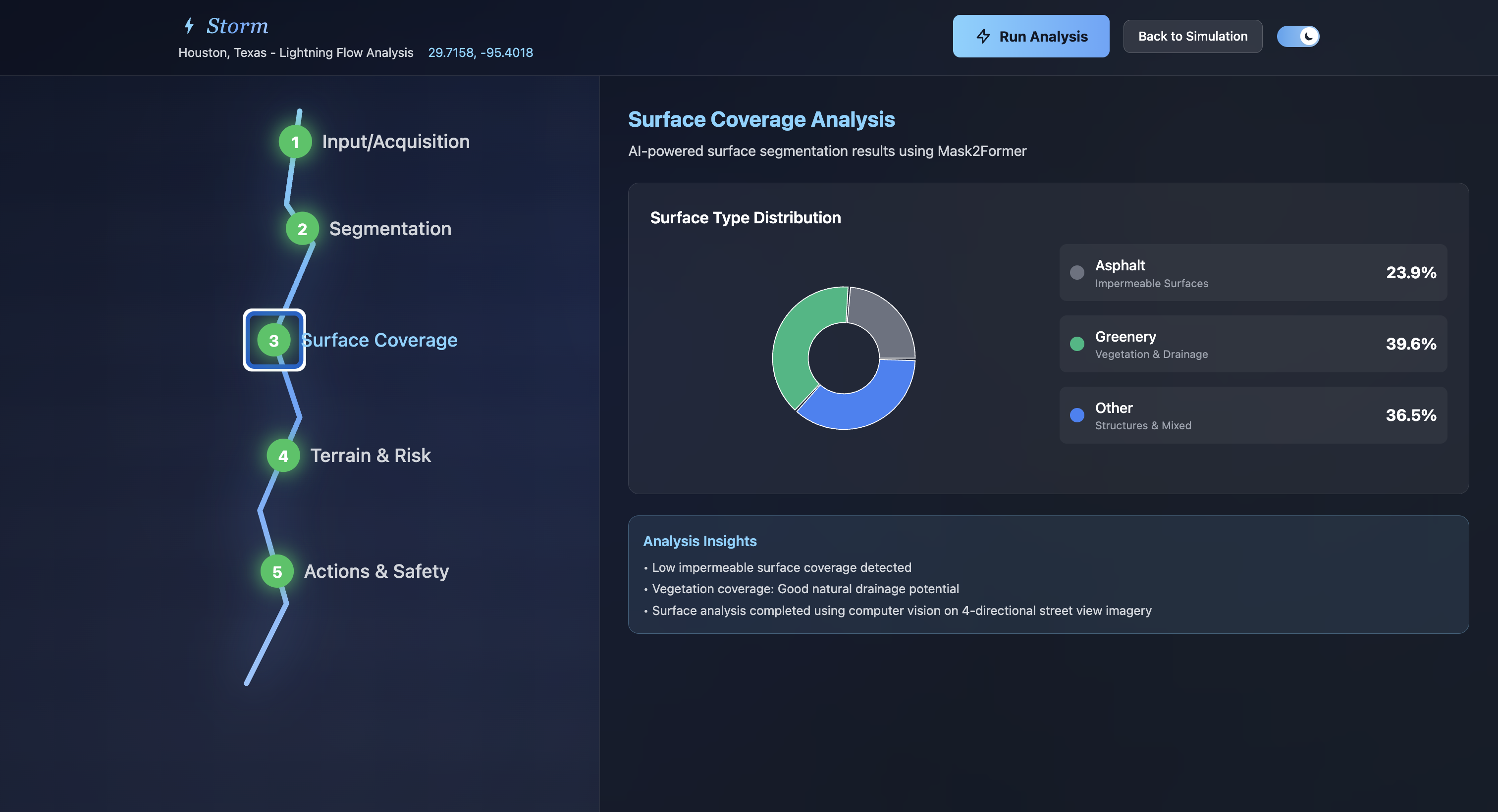Toggle the dark mode switch

(1297, 36)
